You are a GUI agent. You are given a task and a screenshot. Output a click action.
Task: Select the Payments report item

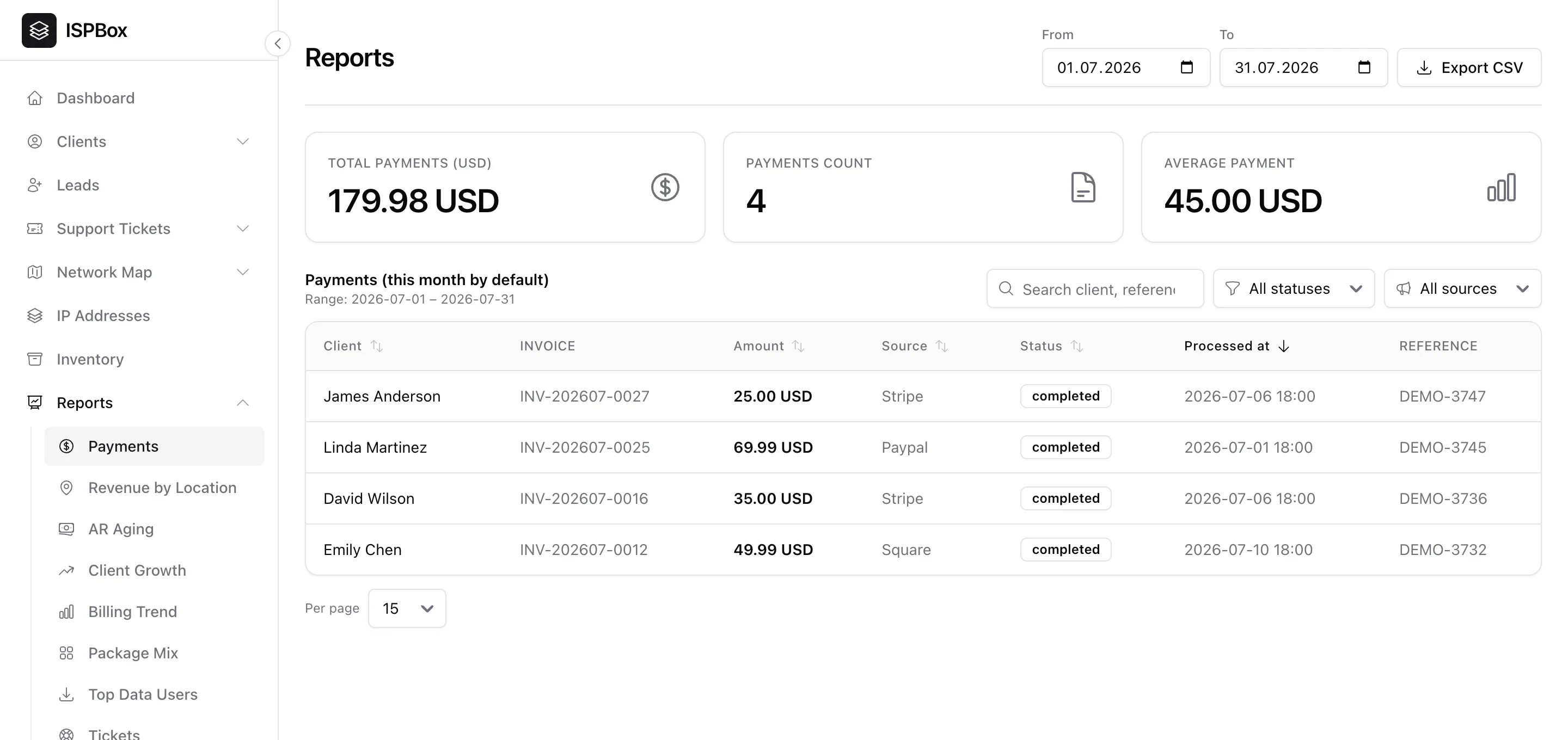155,446
